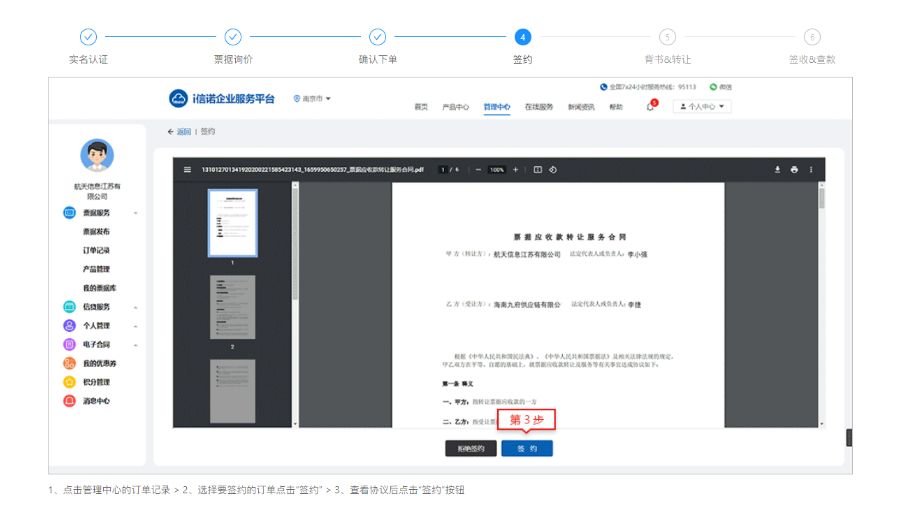Click the 电子合同 document icon
Screen dimensions: 900x520
pos(69,345)
